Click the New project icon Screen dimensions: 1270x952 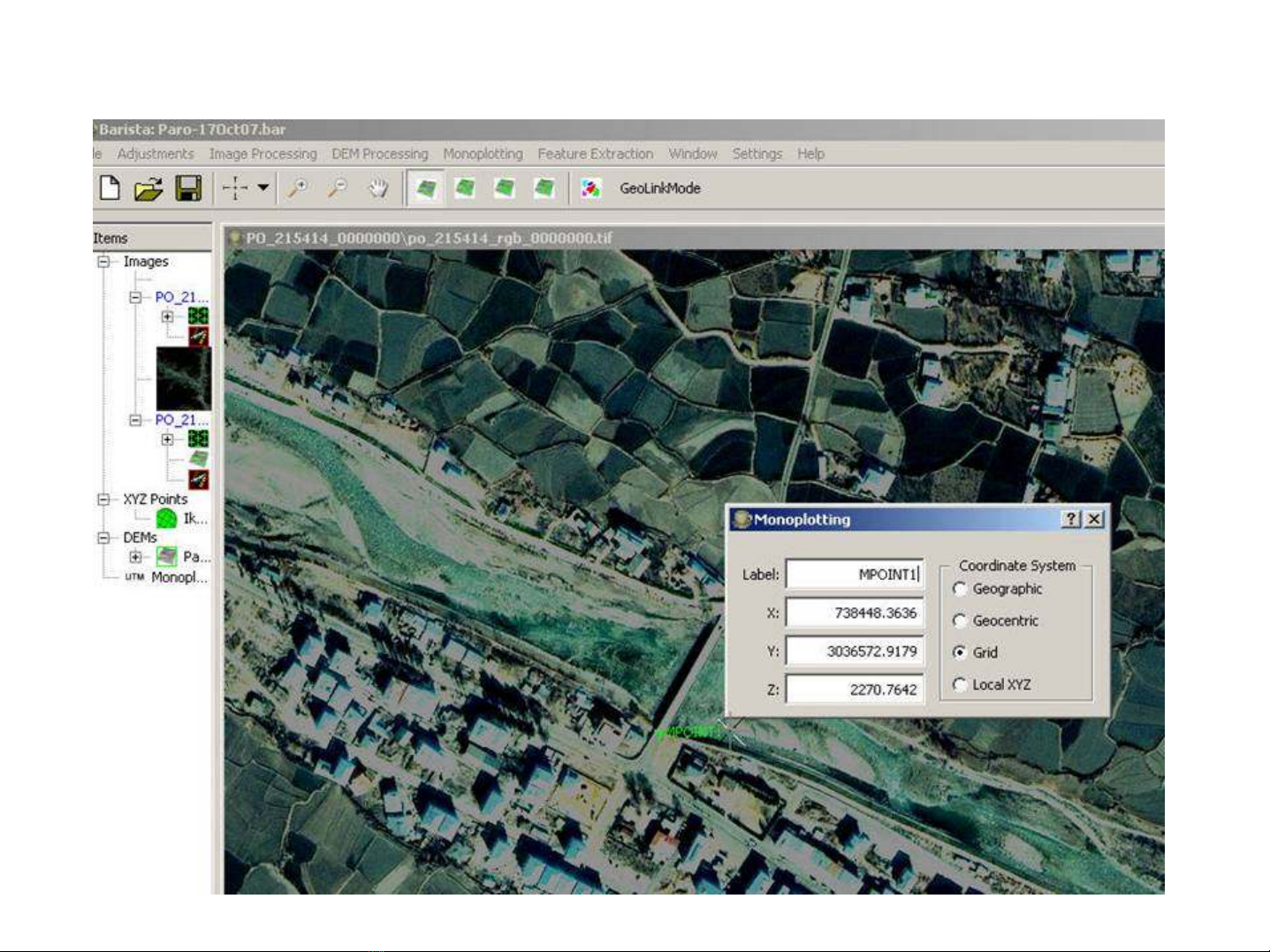(110, 188)
